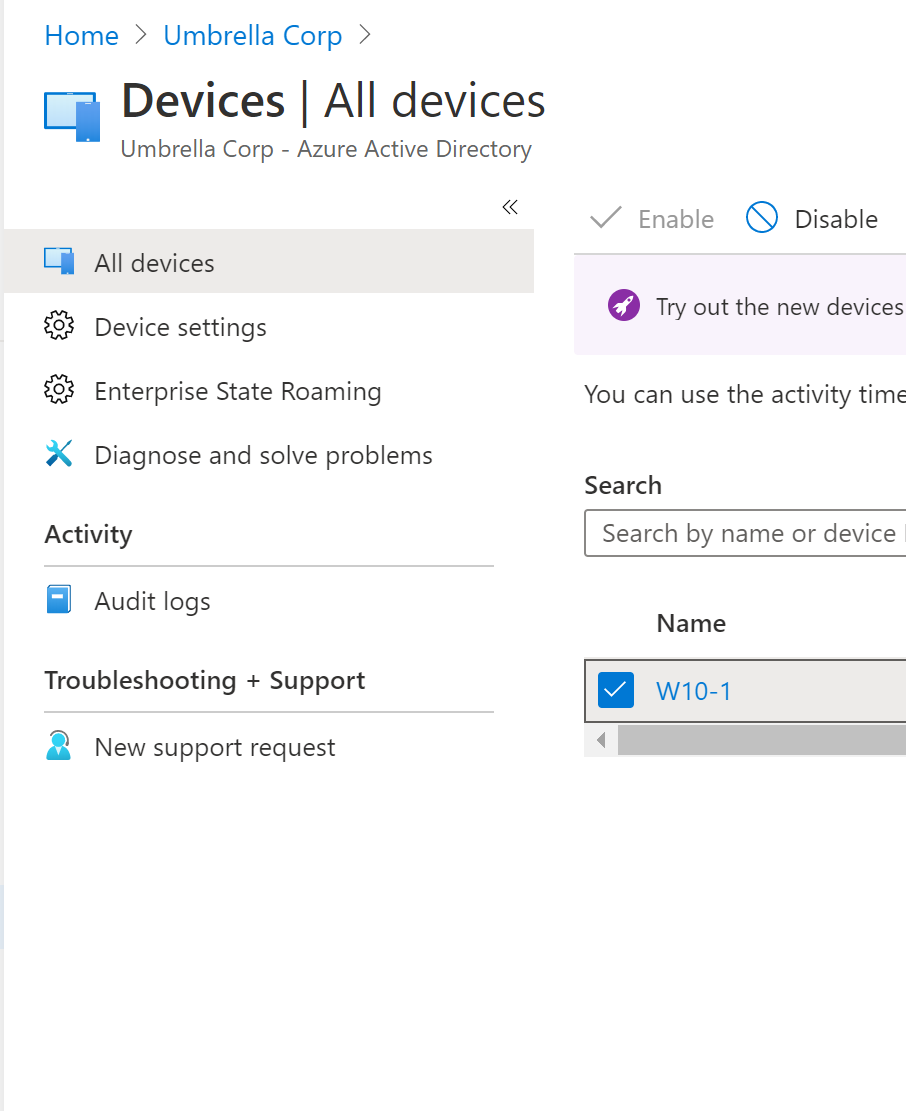Uncheck the W10-1 device checkbox
Viewport: 906px width, 1111px height.
616,690
